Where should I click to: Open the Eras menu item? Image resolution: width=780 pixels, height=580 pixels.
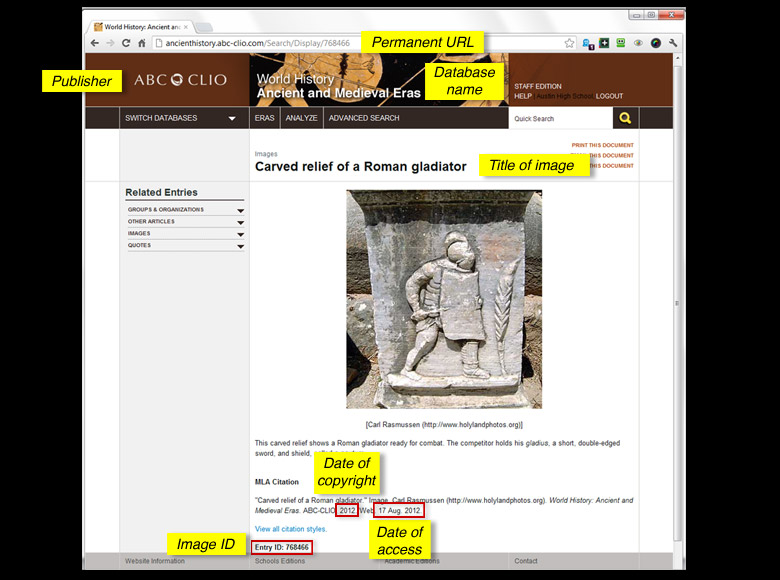(x=264, y=118)
